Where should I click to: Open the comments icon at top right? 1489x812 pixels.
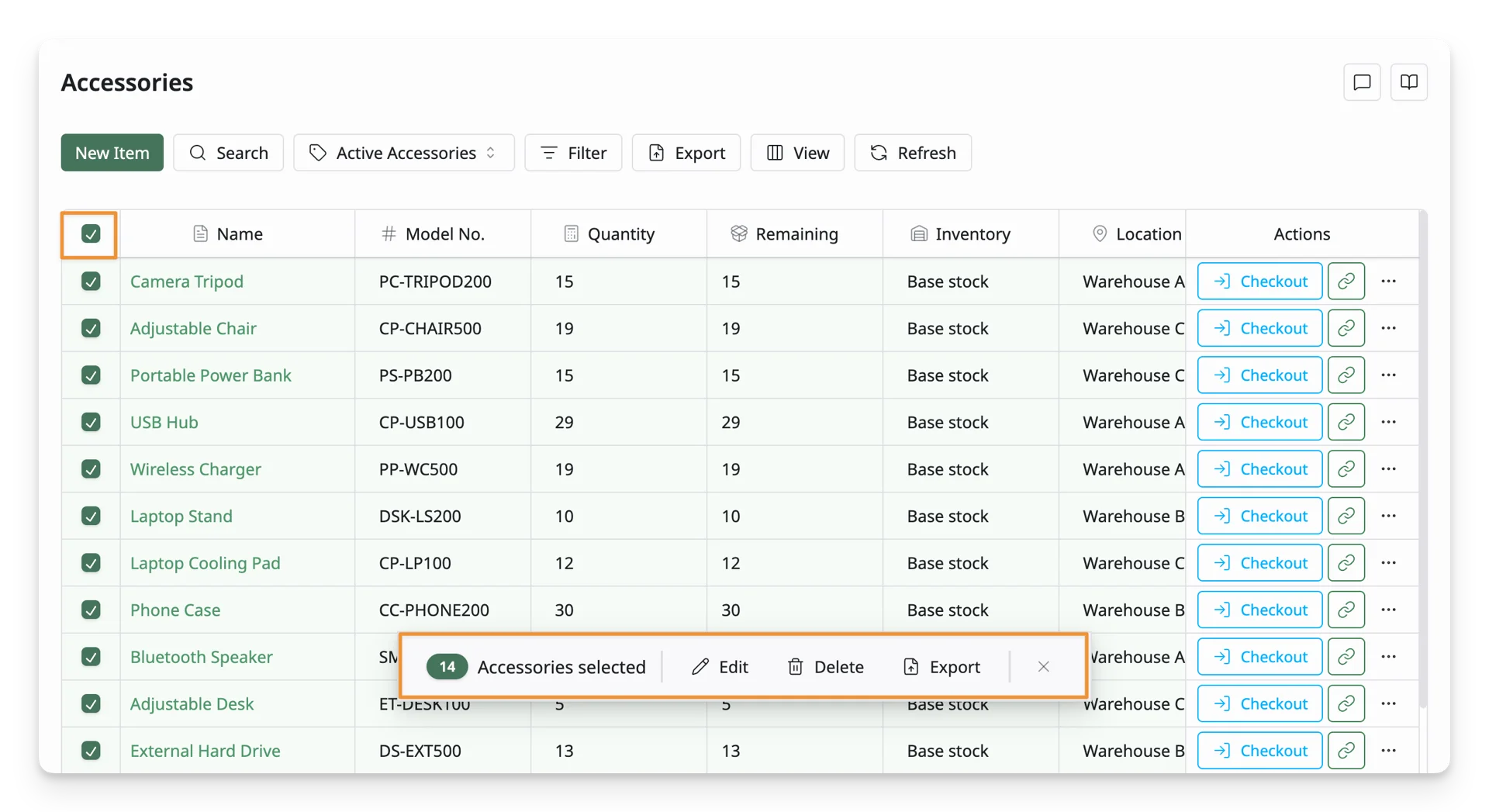(1362, 82)
